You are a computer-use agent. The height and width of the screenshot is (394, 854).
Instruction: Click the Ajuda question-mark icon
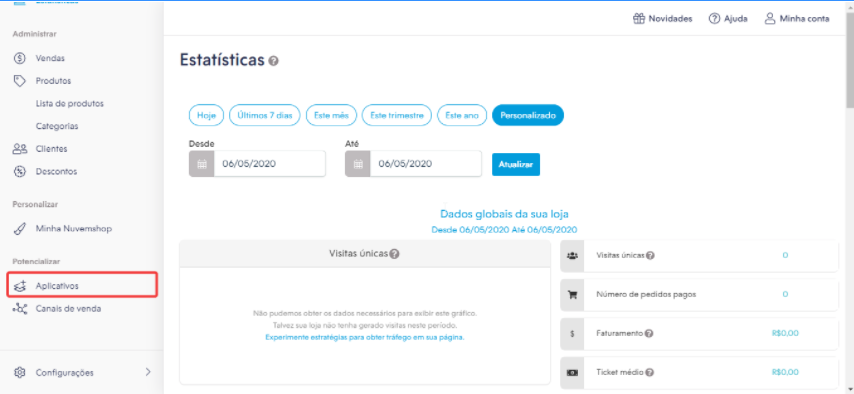pyautogui.click(x=714, y=19)
